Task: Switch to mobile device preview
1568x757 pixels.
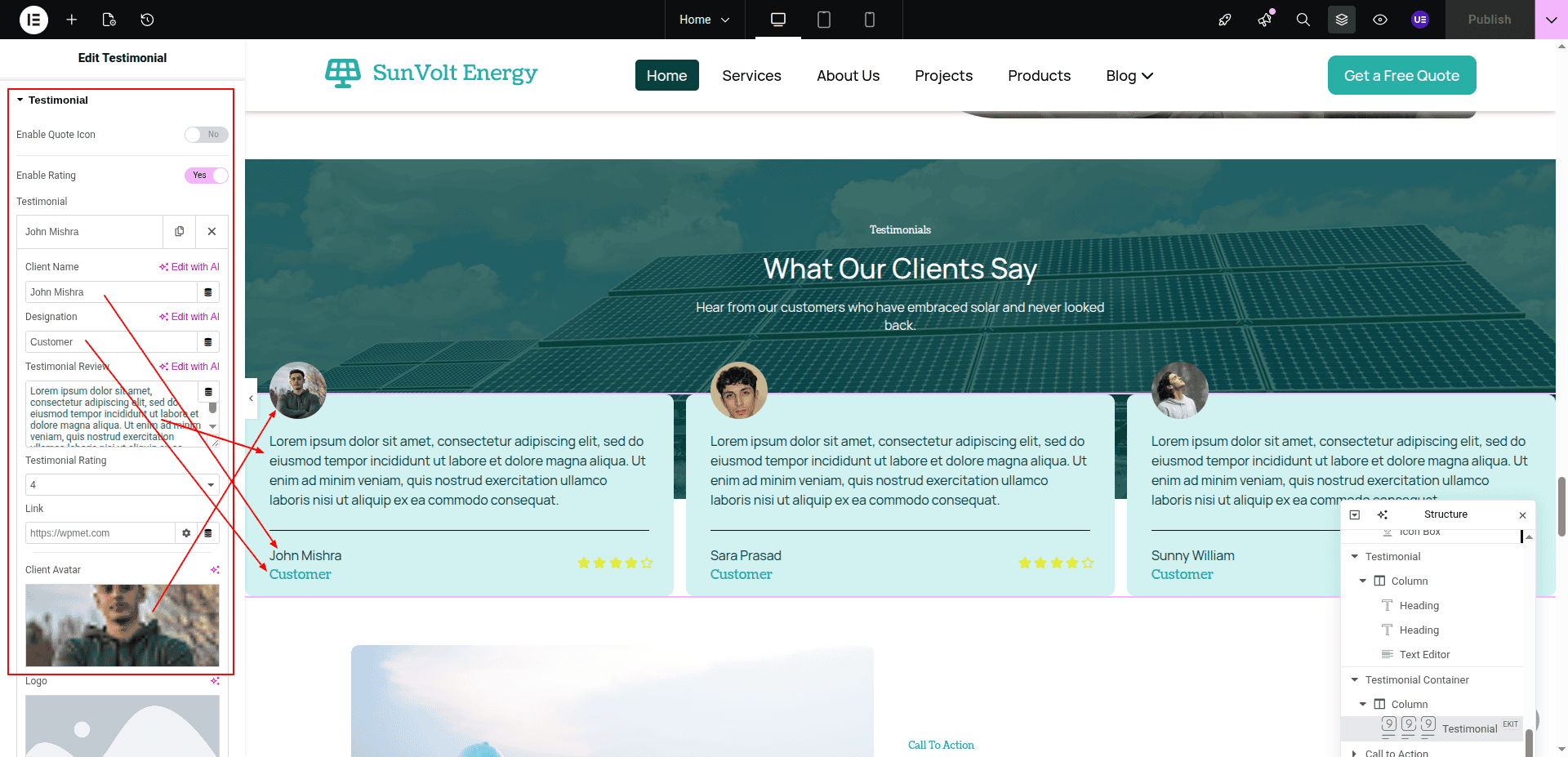Action: coord(870,20)
